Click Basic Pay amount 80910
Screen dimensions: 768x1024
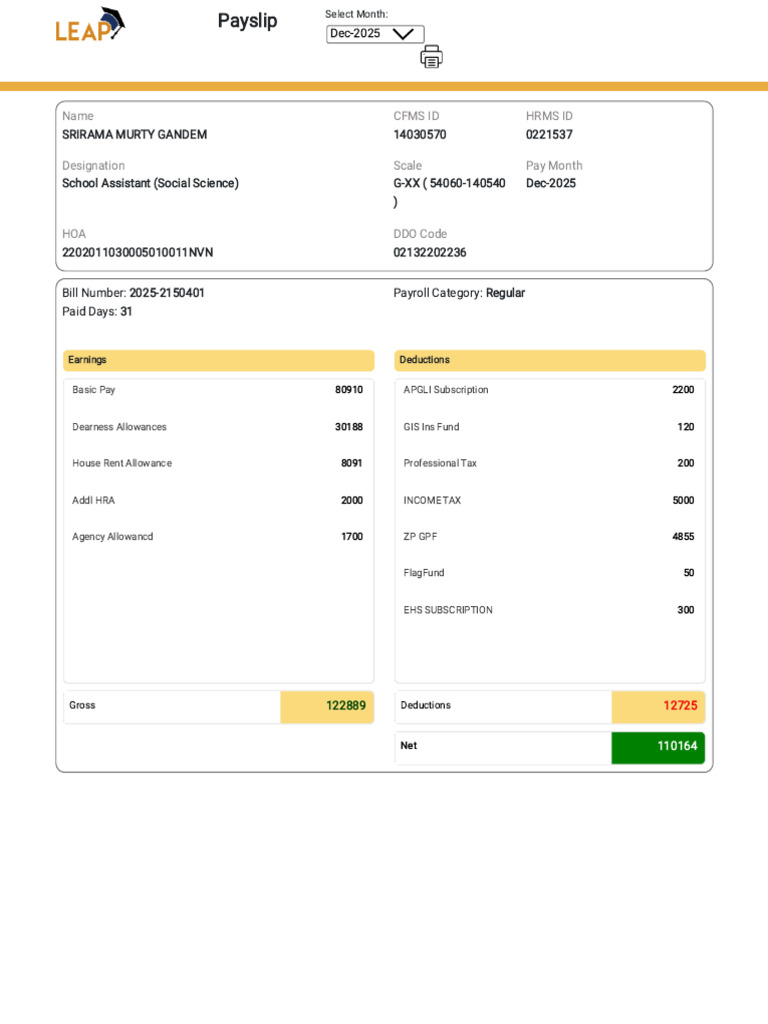click(349, 390)
